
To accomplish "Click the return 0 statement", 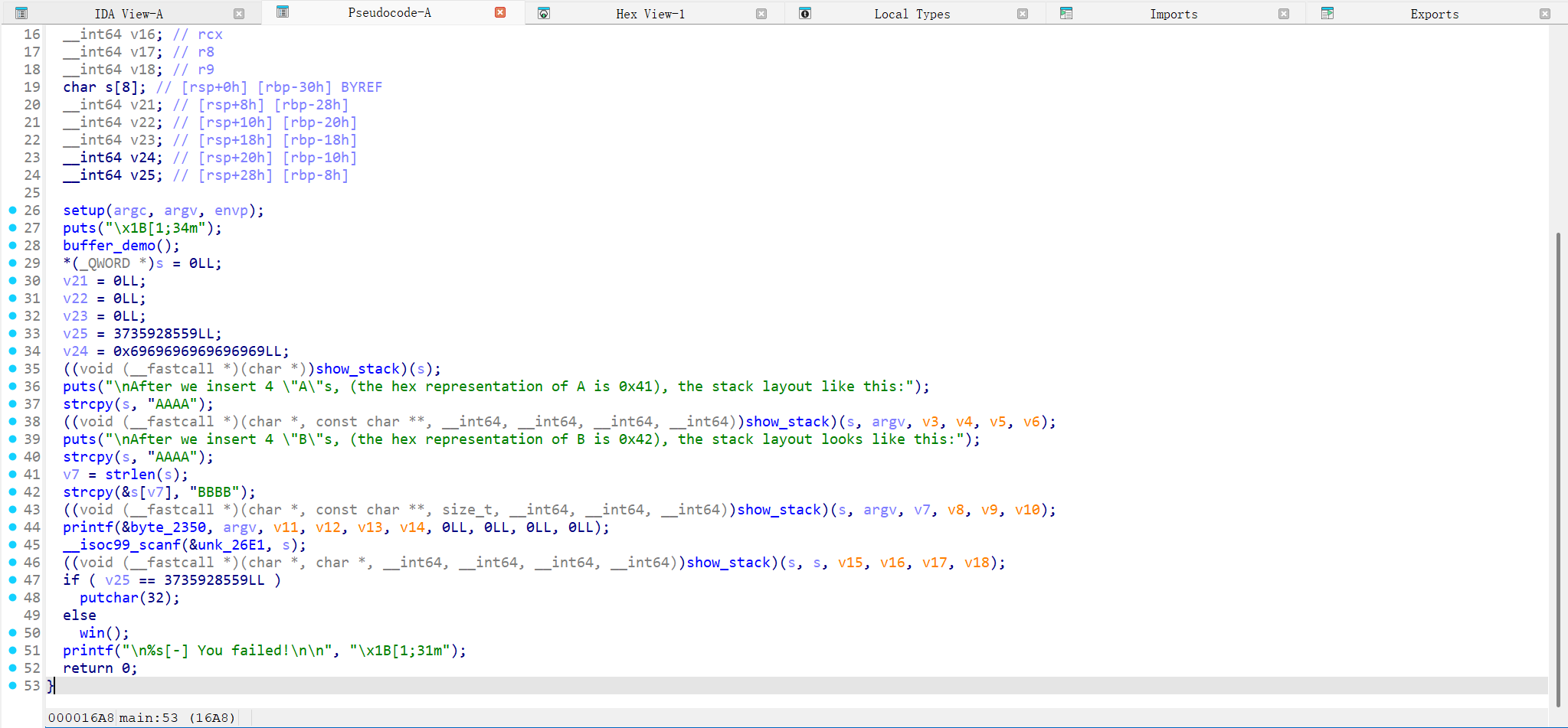I will (100, 668).
